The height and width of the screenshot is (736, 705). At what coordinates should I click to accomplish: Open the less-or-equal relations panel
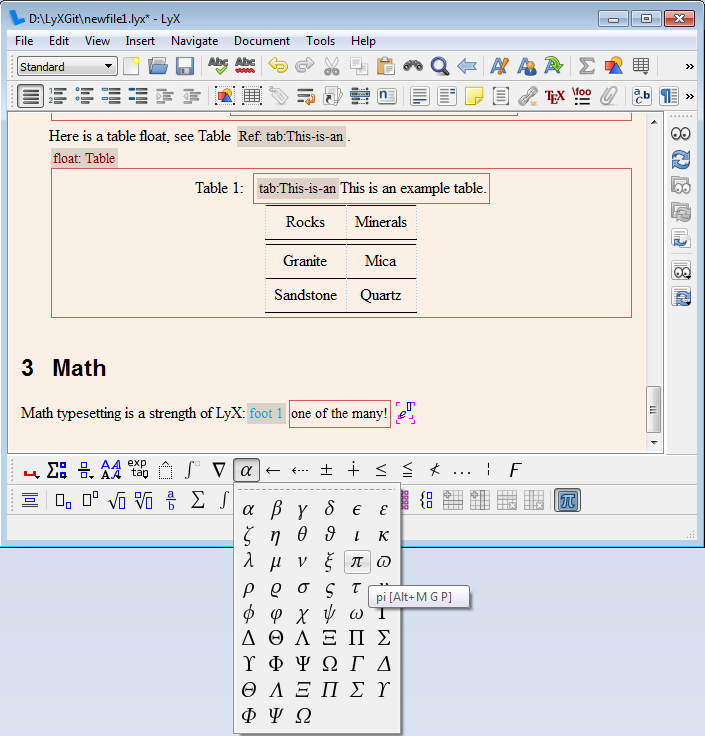point(381,470)
